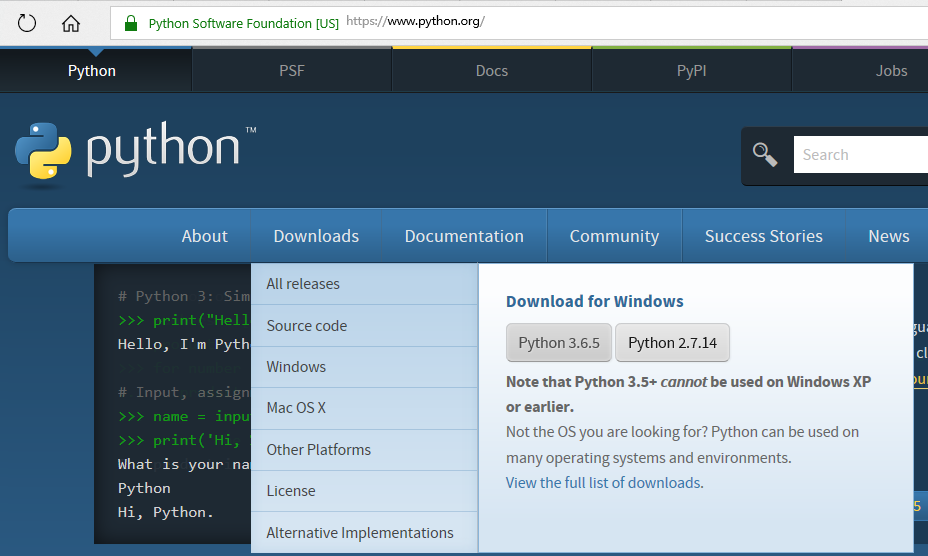This screenshot has height=556, width=928.
Task: Open the About menu
Action: pyautogui.click(x=205, y=236)
